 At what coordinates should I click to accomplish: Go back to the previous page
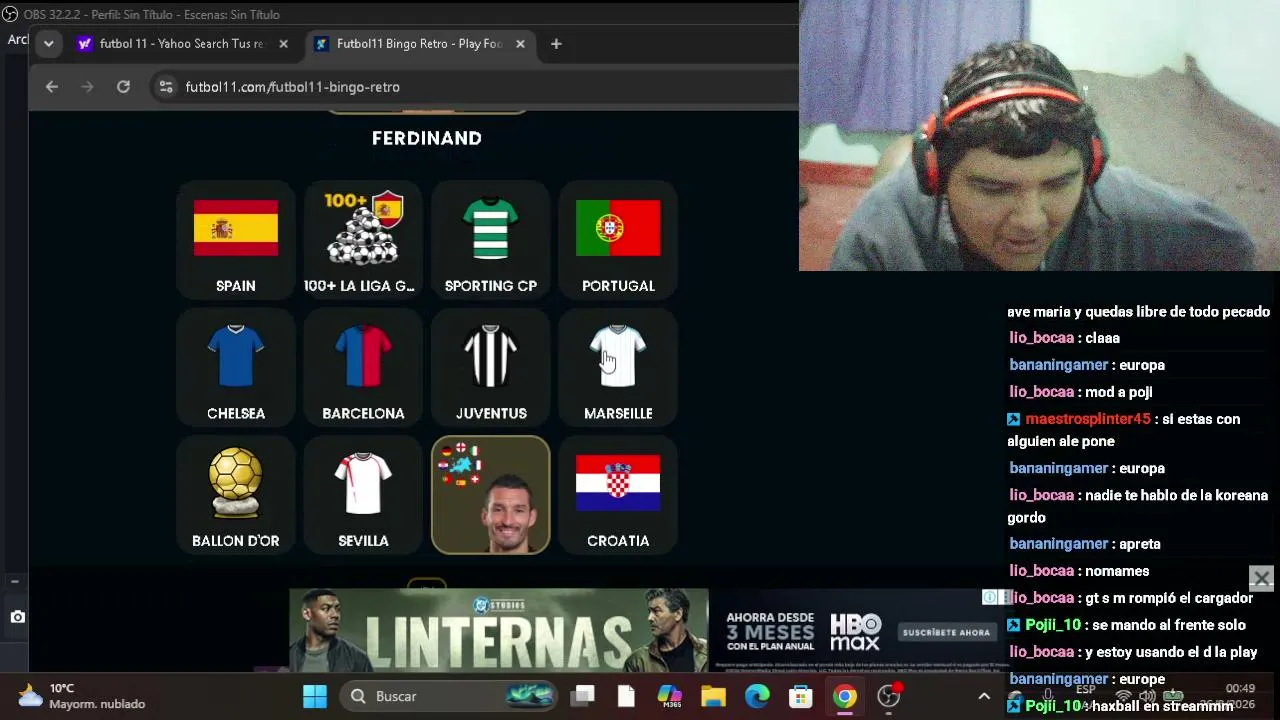pyautogui.click(x=52, y=87)
